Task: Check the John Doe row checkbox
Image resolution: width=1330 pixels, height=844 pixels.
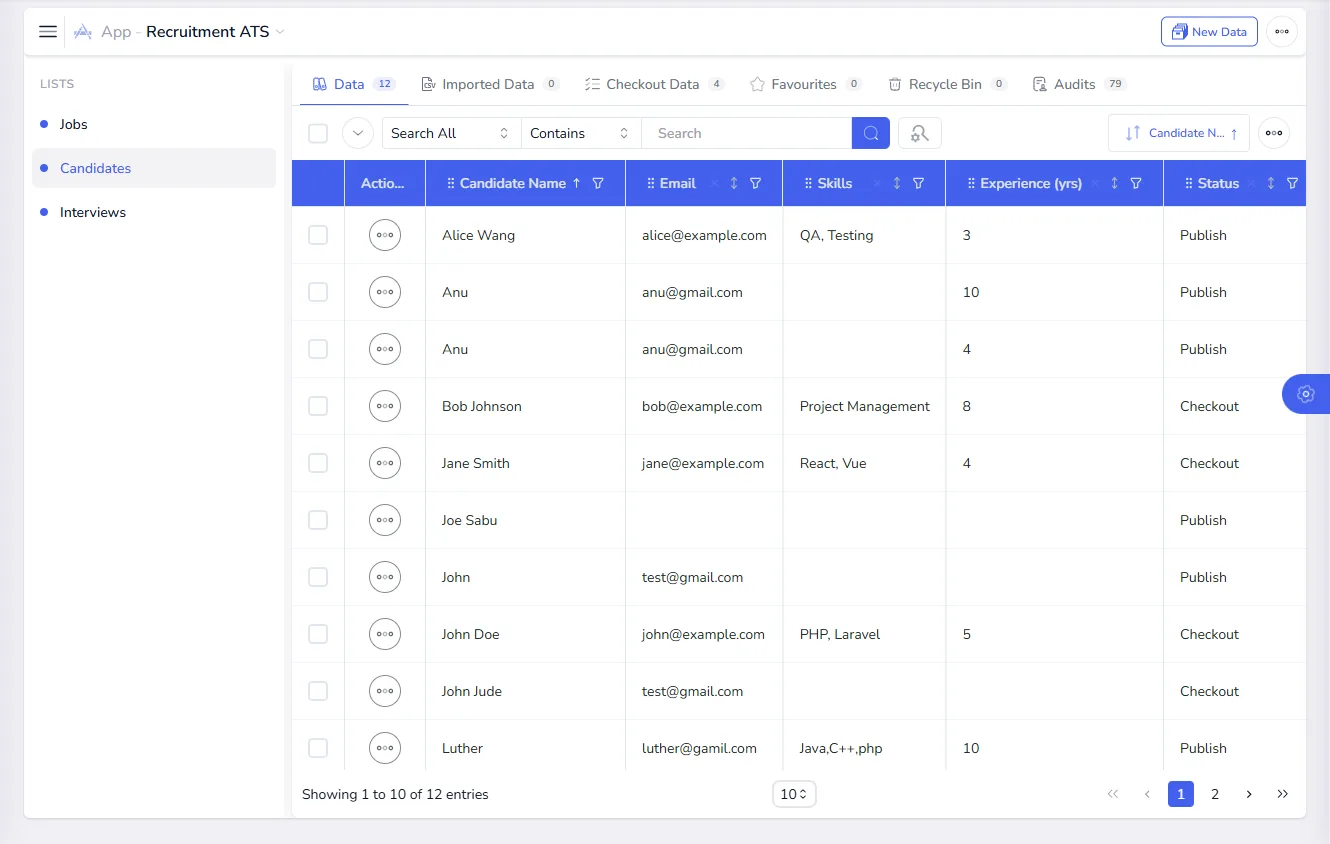Action: pyautogui.click(x=318, y=634)
